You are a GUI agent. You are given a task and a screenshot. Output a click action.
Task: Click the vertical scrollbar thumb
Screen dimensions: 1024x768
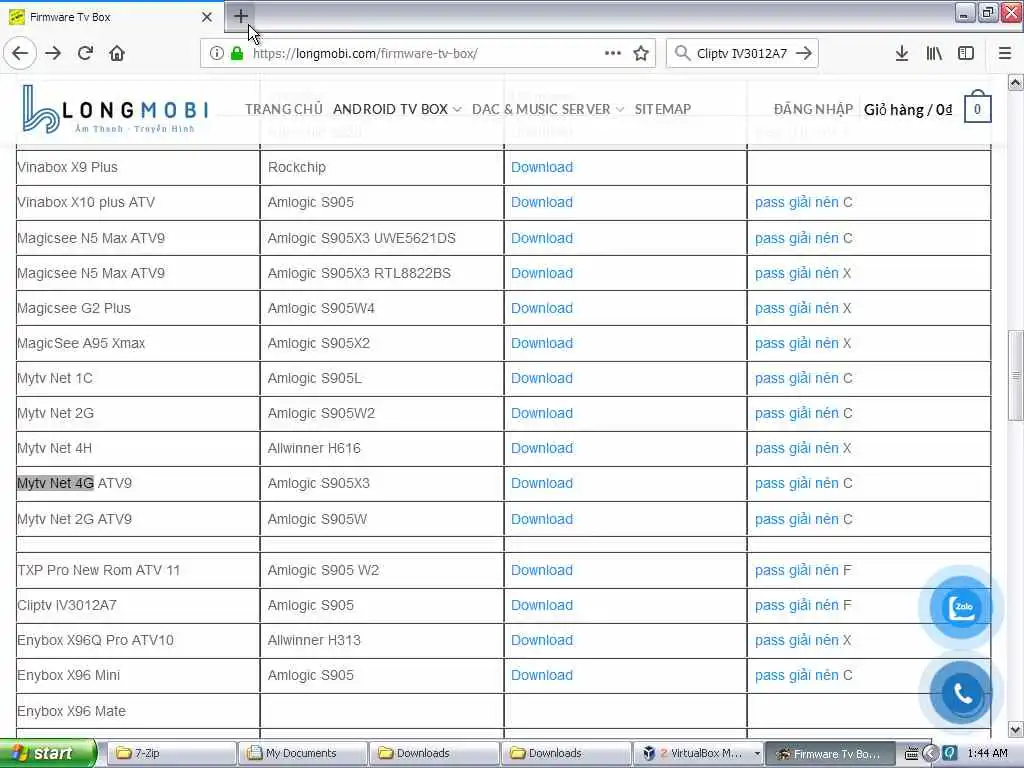point(1016,376)
